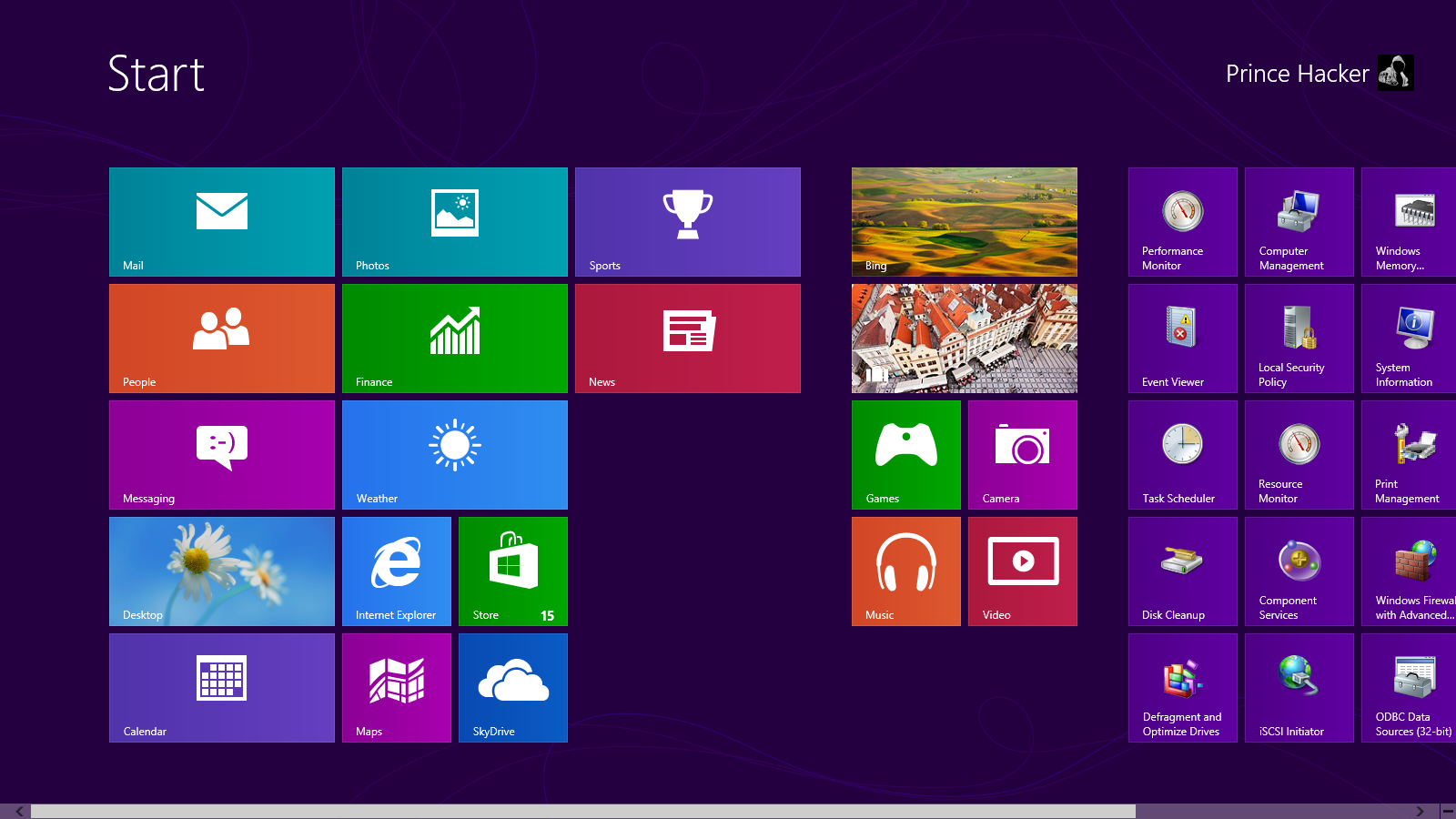
Task: Open the Camera tile
Action: pos(1023,455)
